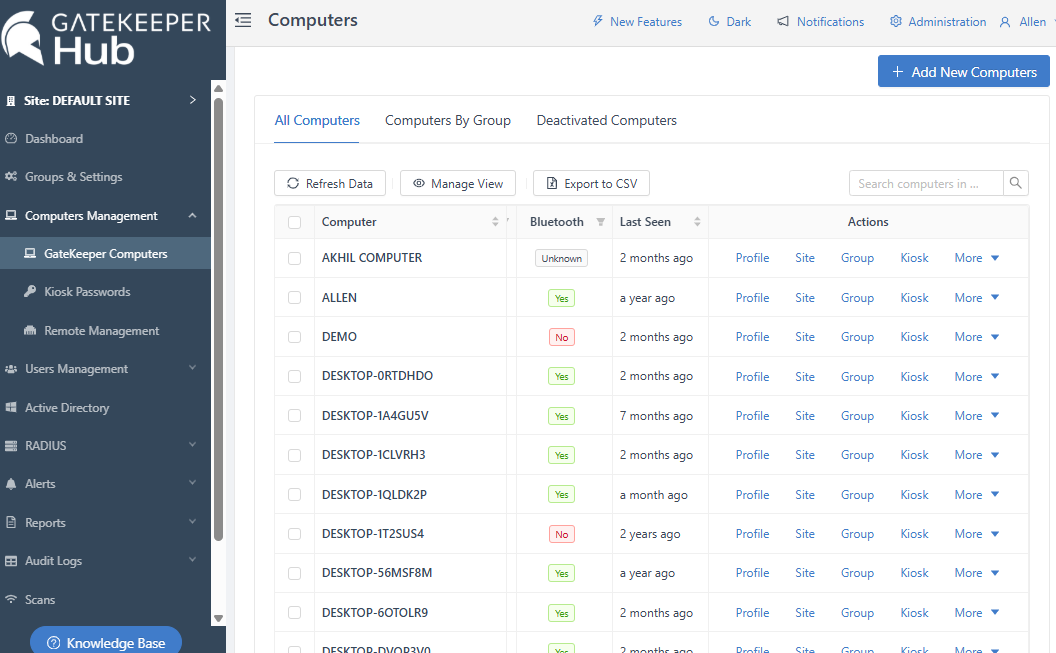Click the Bluetooth column filter icon

(x=601, y=222)
